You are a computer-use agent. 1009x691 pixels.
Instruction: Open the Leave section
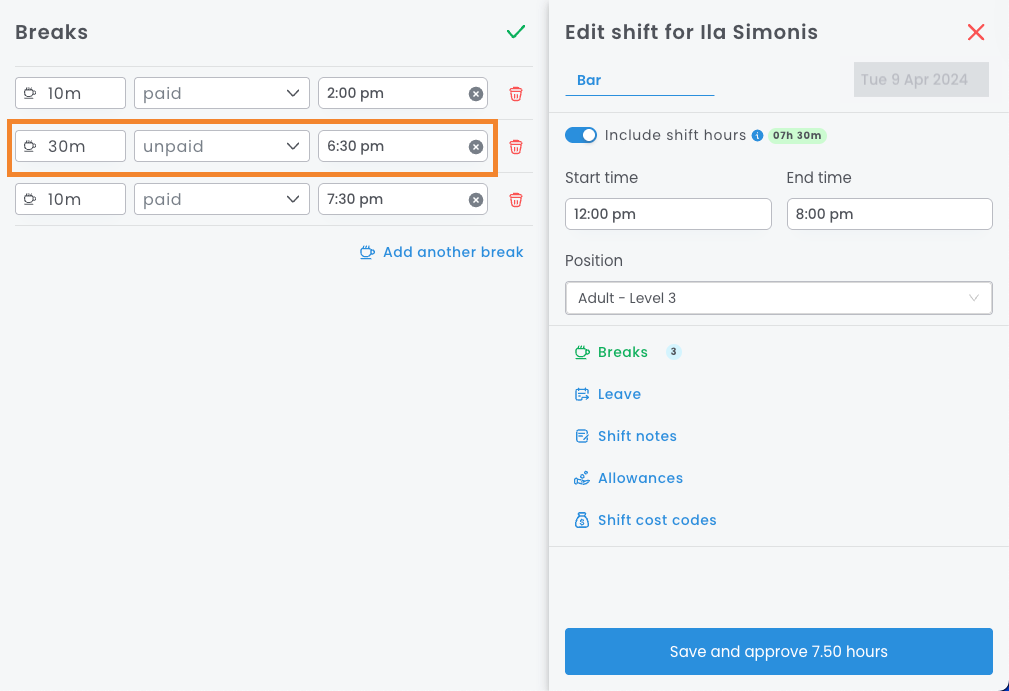coord(618,394)
